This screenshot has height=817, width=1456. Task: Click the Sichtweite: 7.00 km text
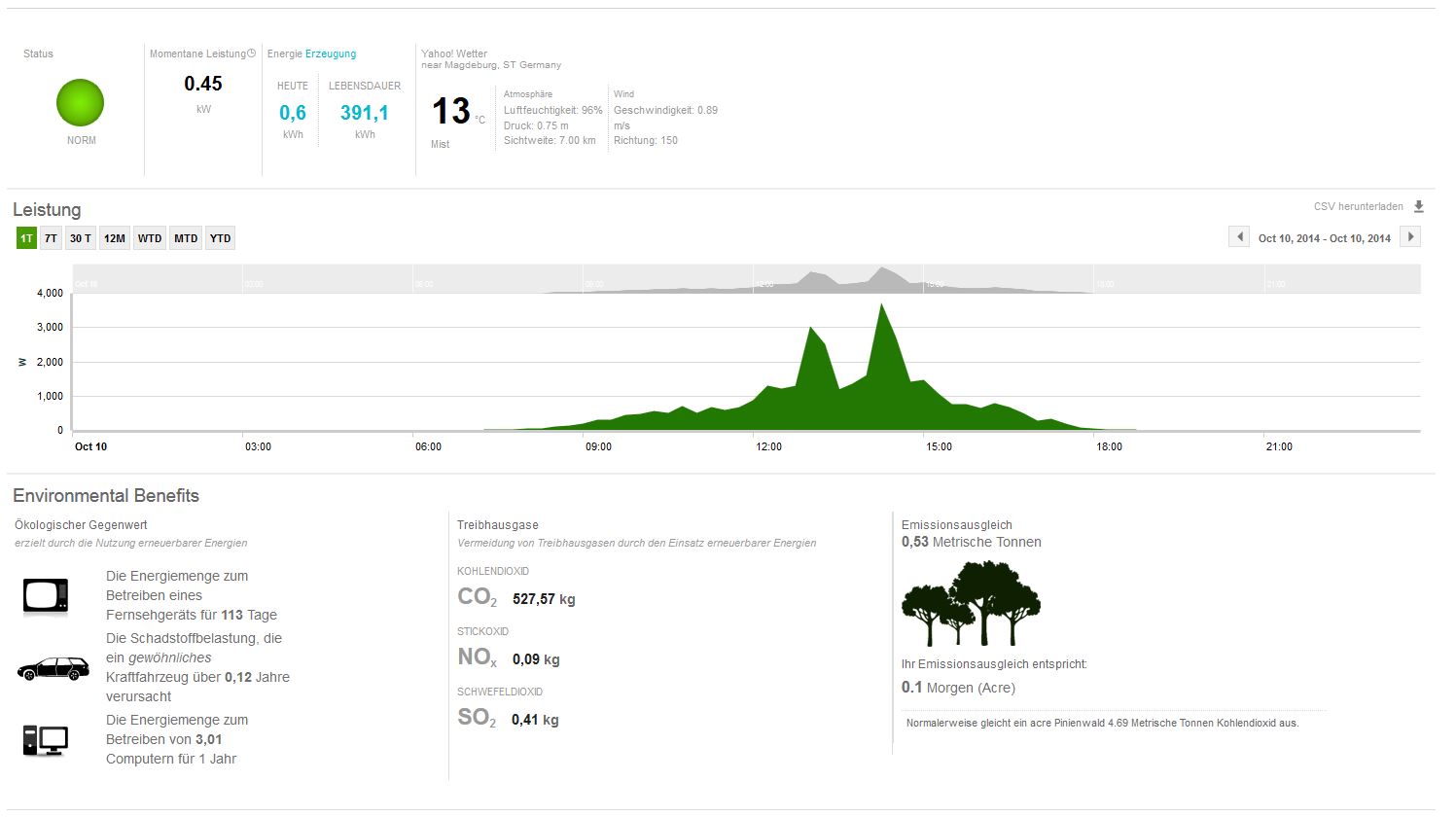[550, 140]
